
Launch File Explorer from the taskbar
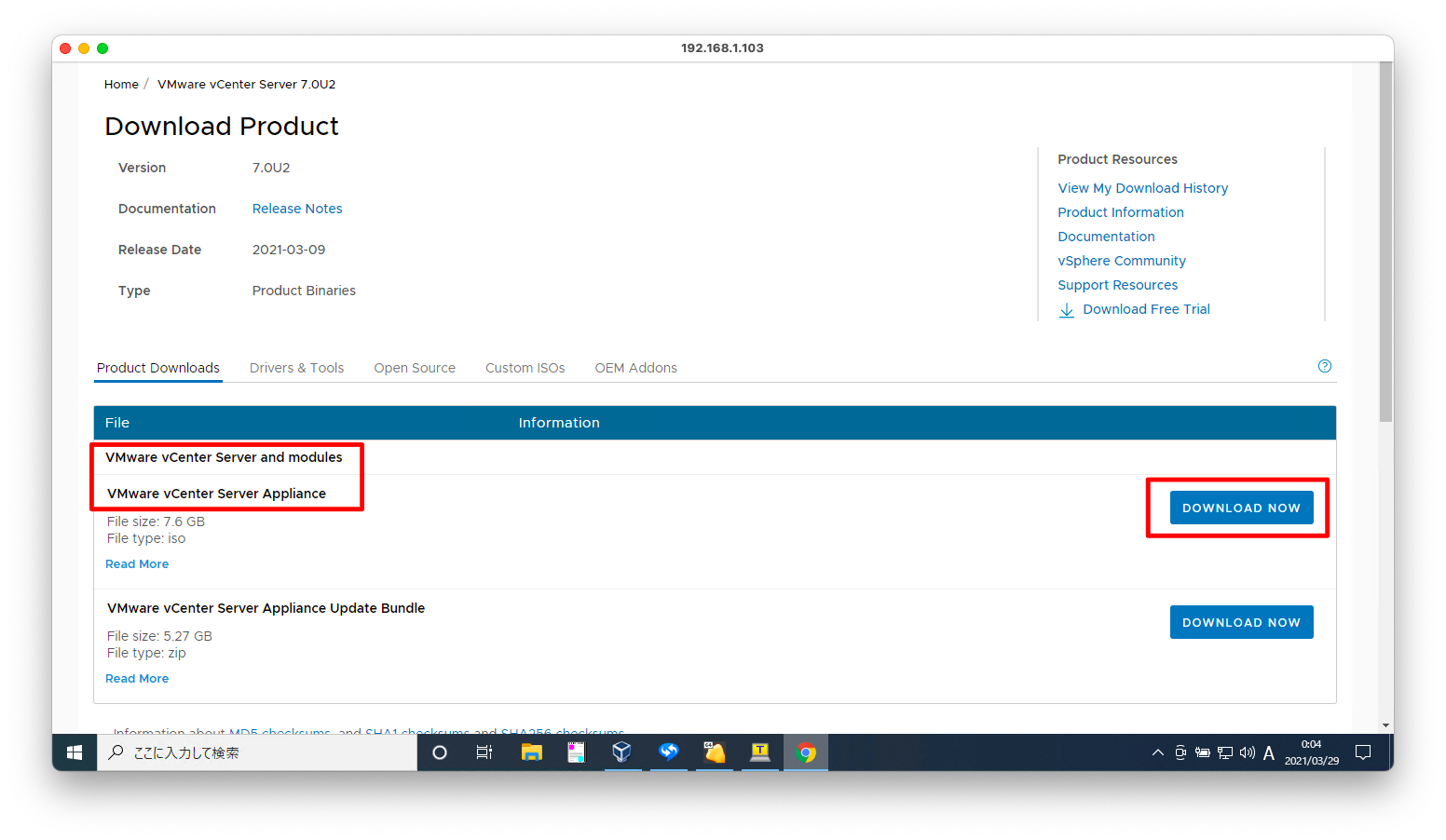(x=531, y=752)
